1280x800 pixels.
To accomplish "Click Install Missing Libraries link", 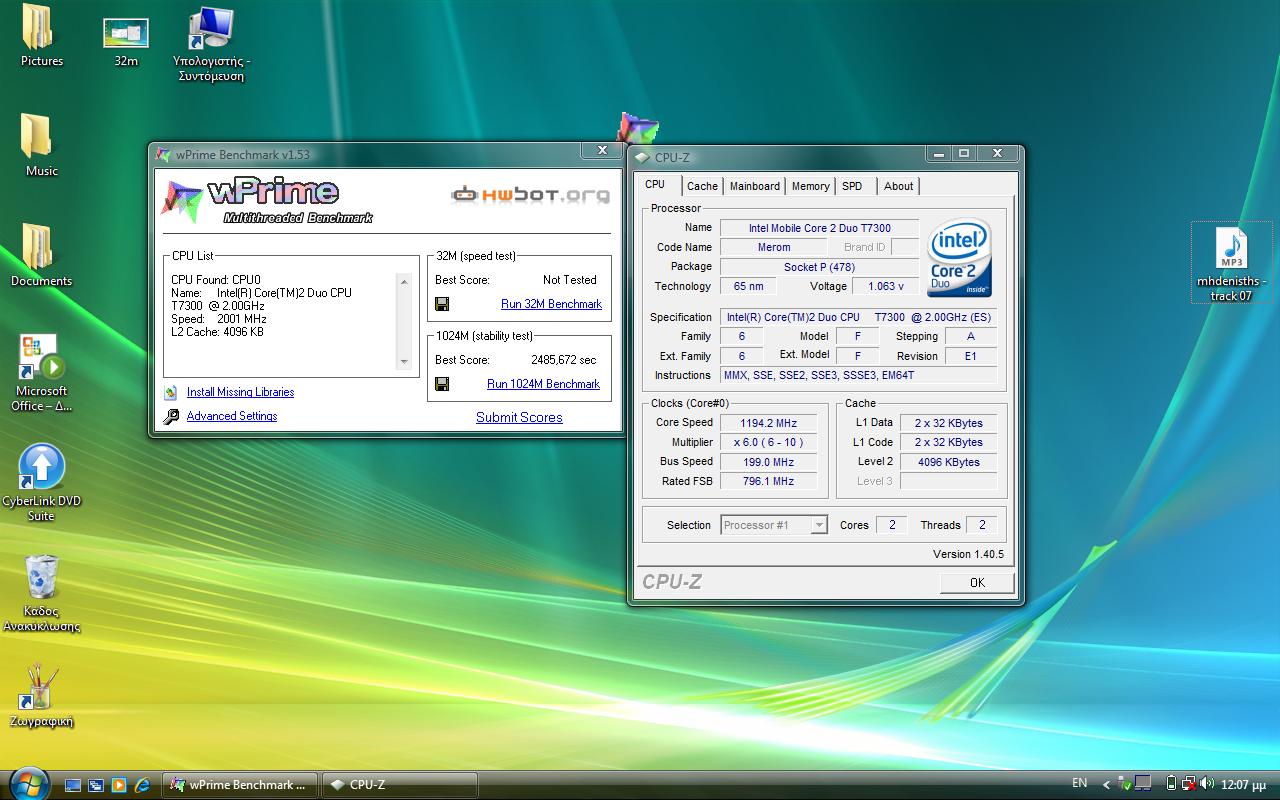I will [240, 393].
